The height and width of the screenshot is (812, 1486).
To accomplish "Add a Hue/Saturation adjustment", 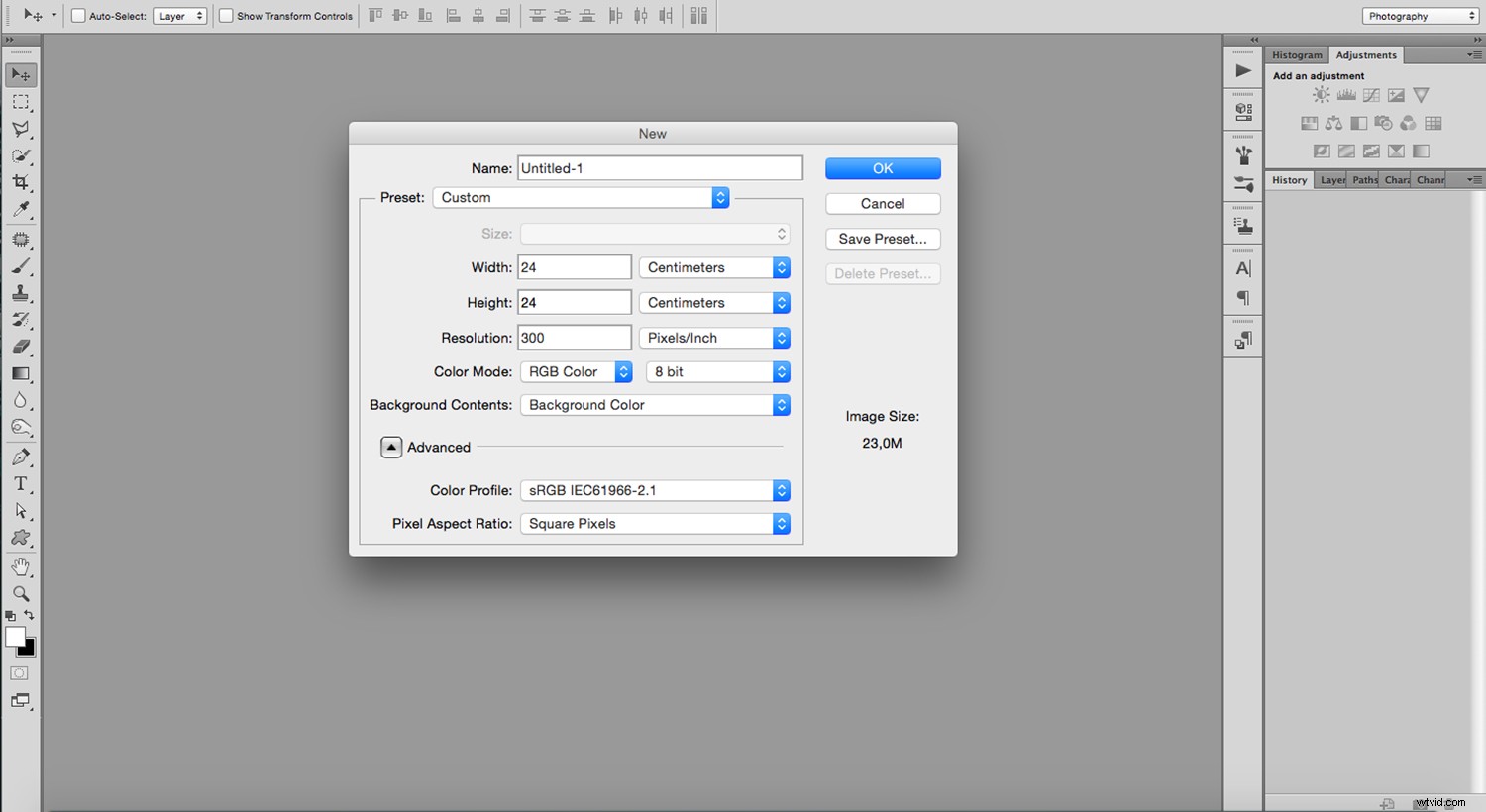I will pos(1310,122).
